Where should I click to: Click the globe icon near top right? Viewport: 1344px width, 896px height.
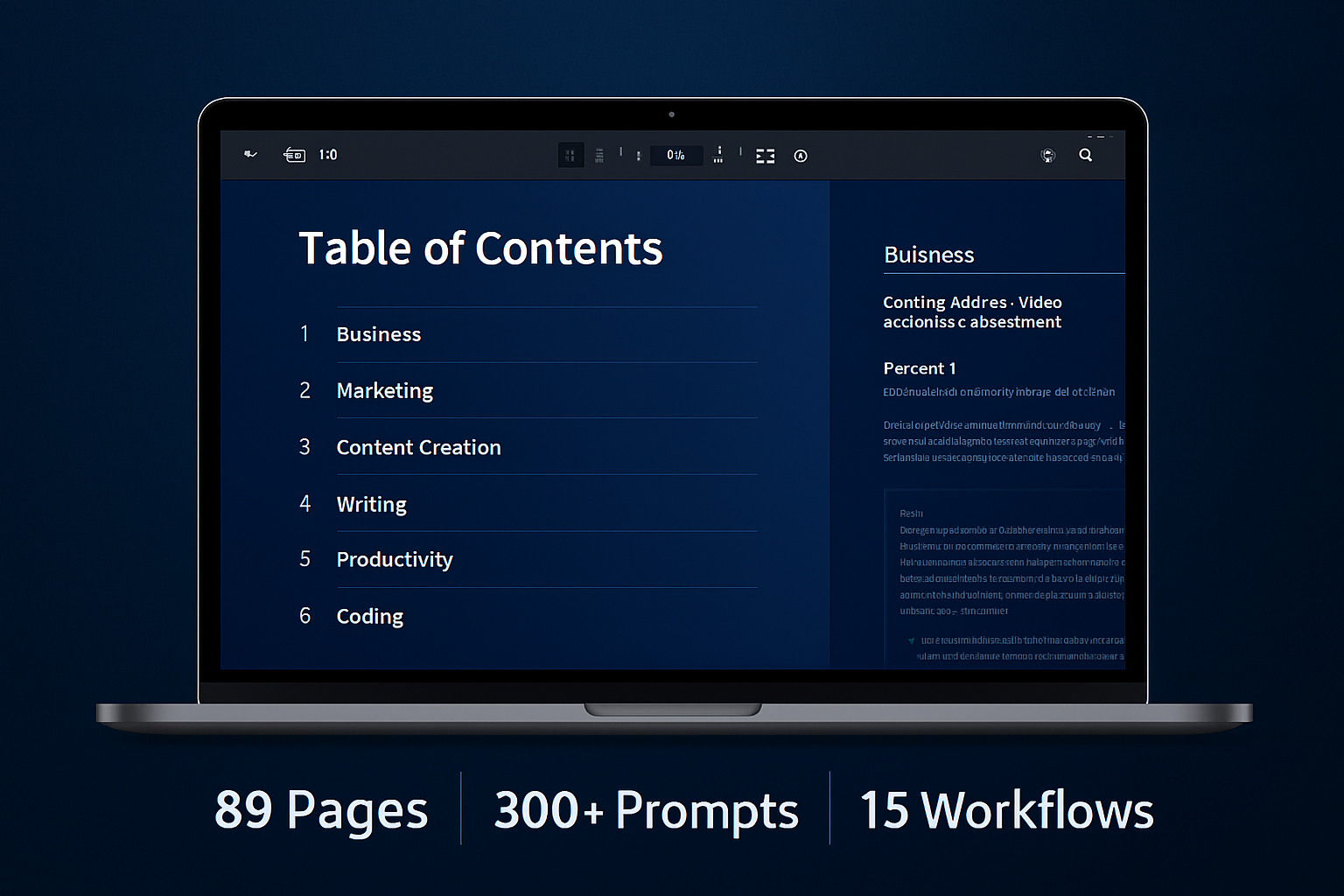[1047, 155]
